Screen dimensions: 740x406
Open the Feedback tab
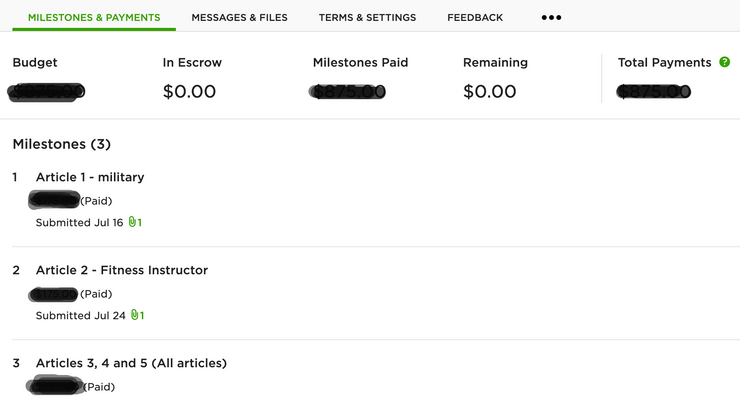(x=475, y=17)
